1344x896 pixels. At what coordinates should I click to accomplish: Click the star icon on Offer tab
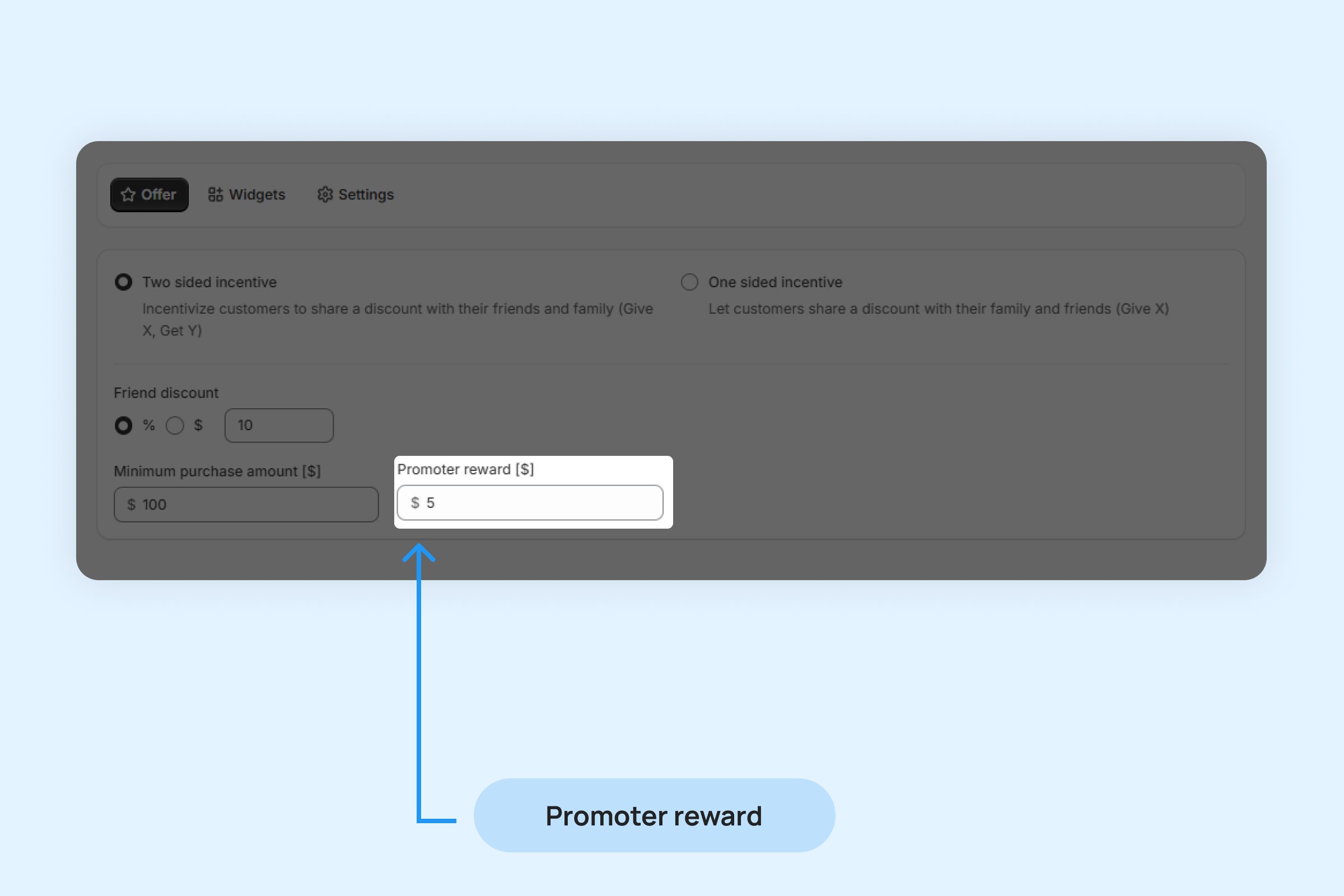pos(128,195)
